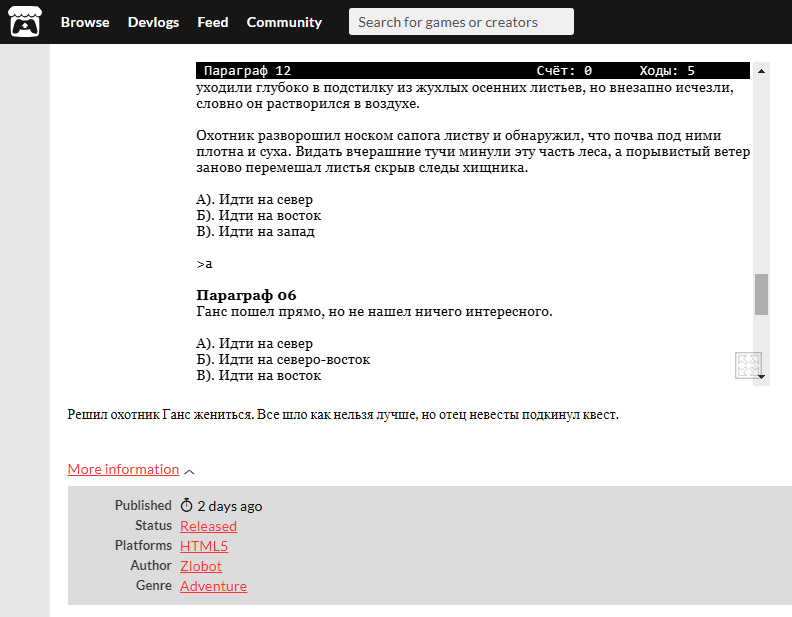Open the Released status link
This screenshot has height=617, width=792.
pos(208,526)
